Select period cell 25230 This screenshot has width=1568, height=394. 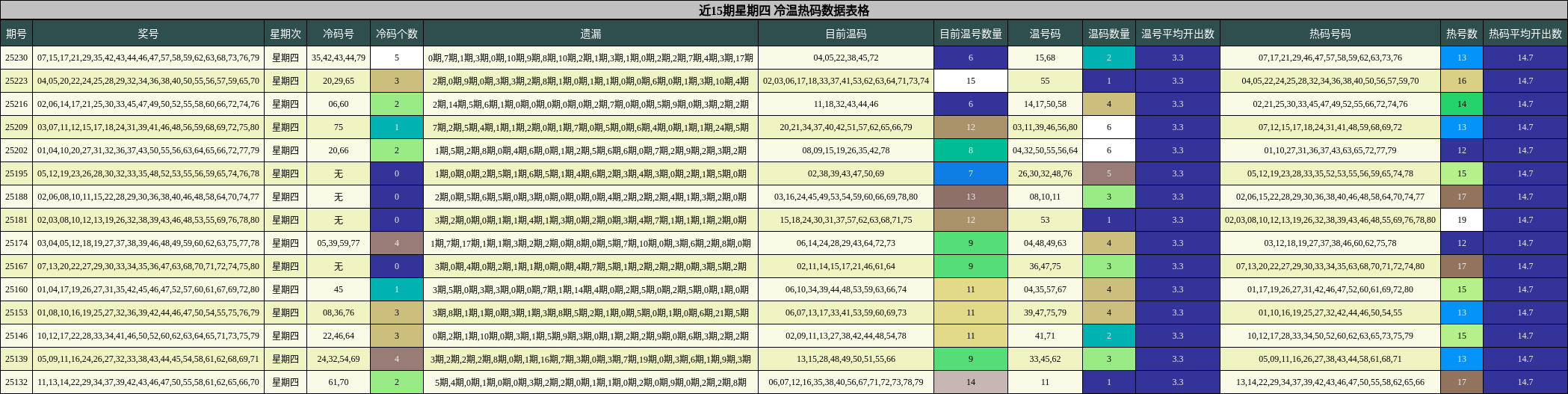tap(16, 58)
